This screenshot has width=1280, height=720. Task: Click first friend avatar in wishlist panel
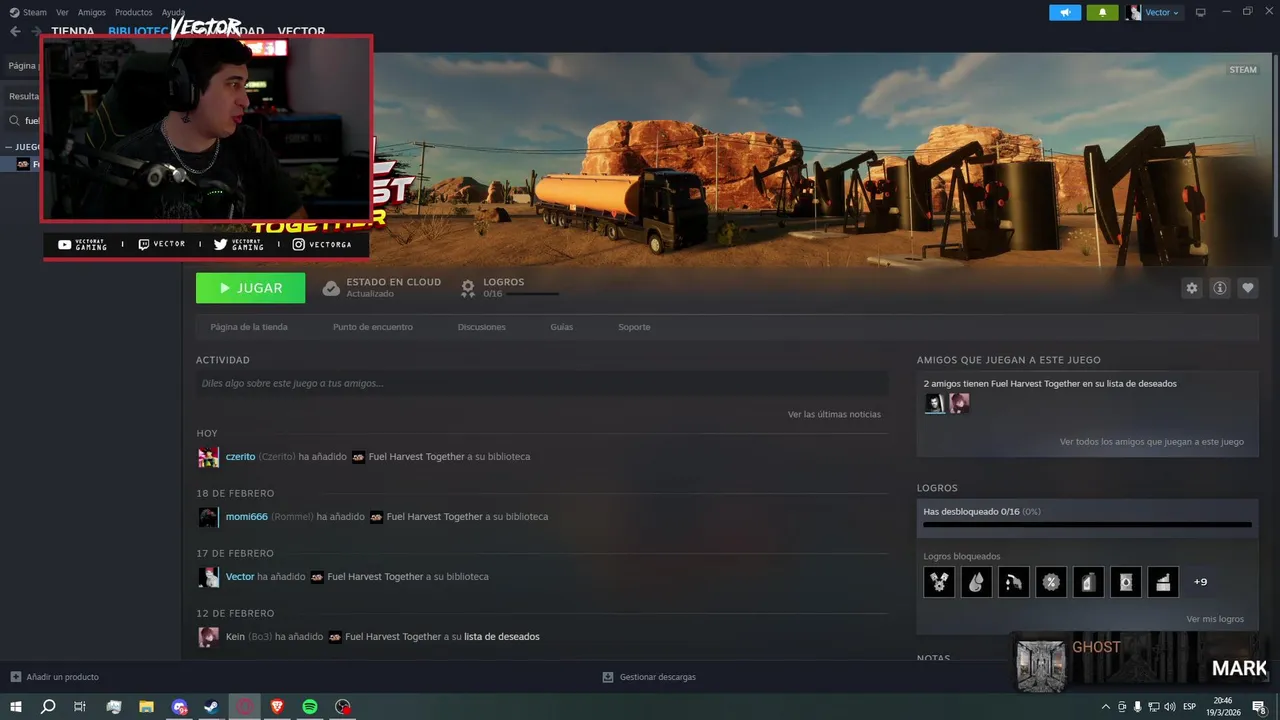pos(934,403)
